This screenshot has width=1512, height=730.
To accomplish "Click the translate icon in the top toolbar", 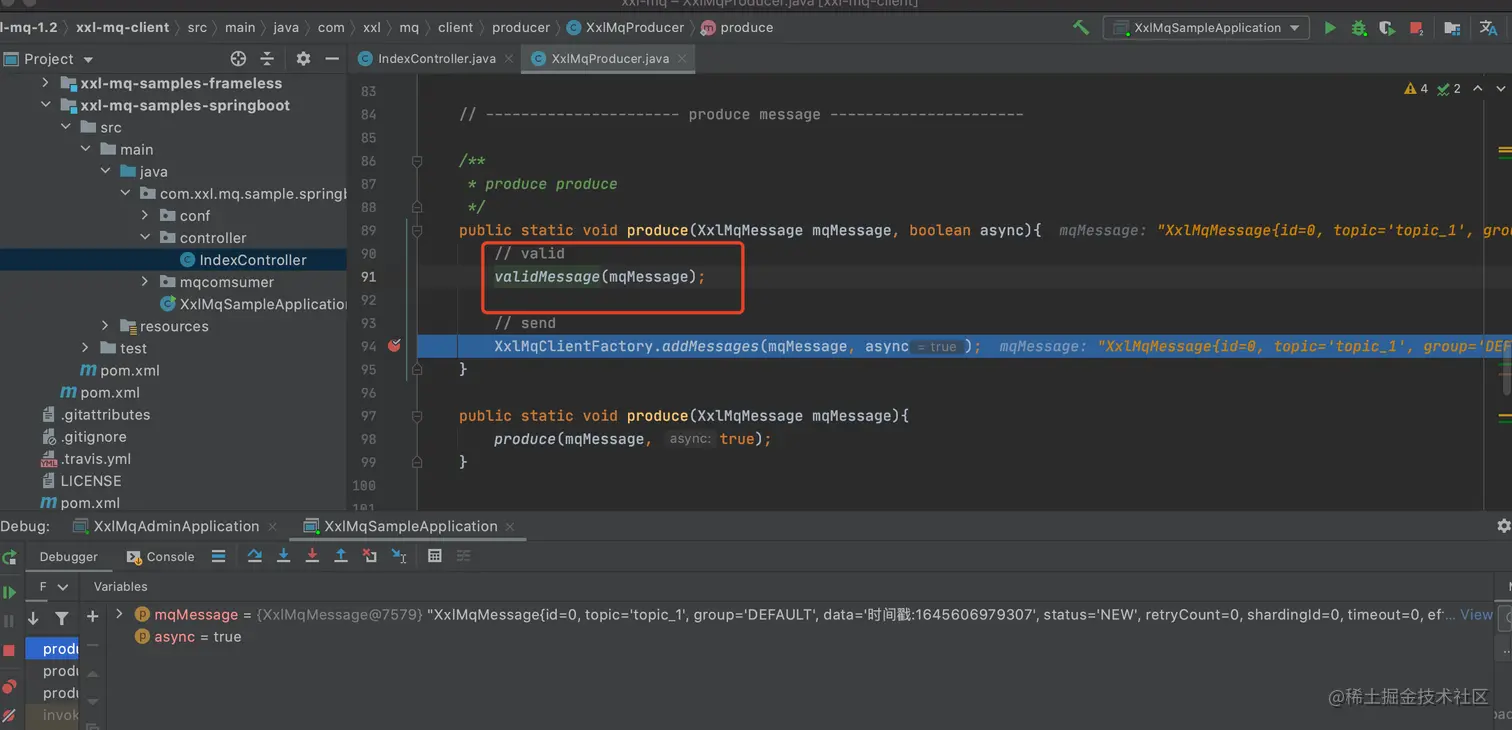I will tap(1487, 28).
